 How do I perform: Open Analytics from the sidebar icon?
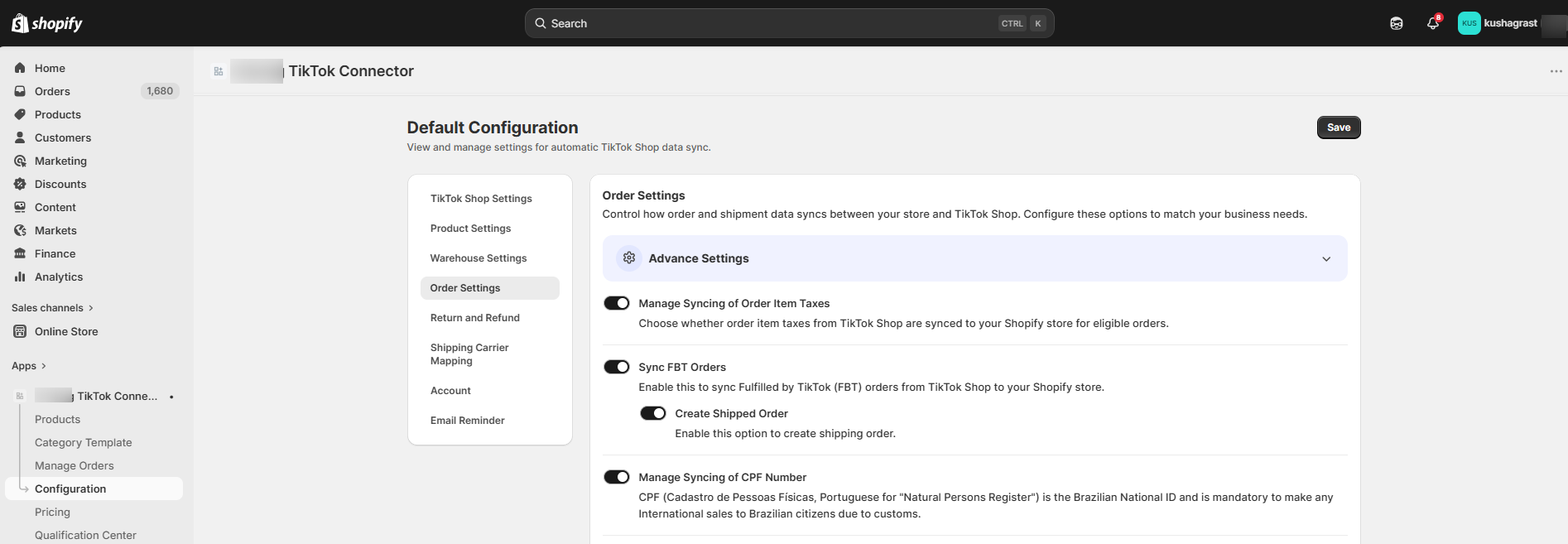coord(20,277)
